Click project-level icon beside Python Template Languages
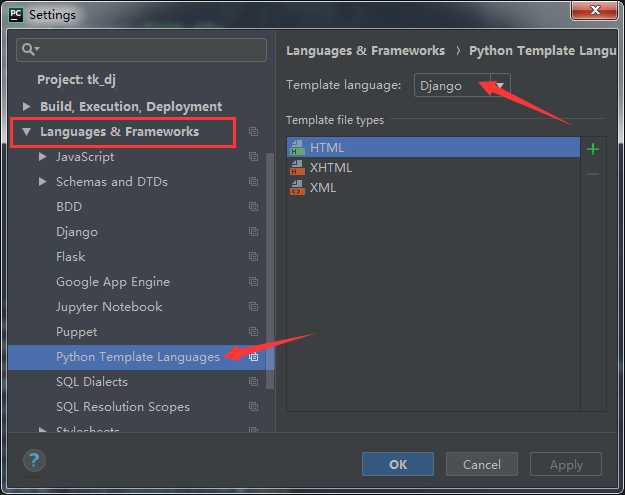The height and width of the screenshot is (495, 625). click(x=254, y=357)
